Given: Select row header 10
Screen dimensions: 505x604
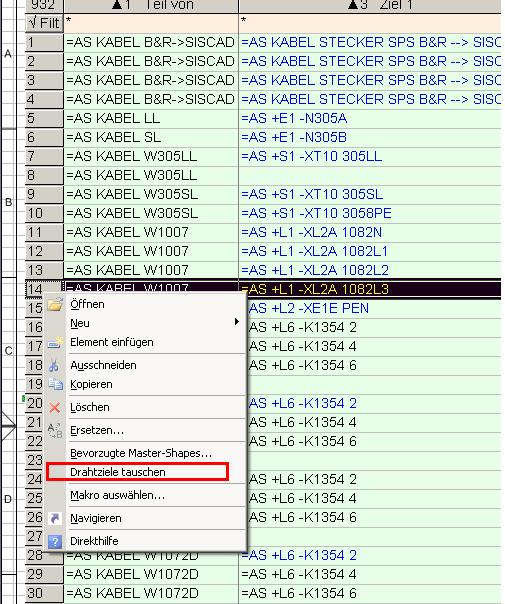Looking at the screenshot, I should pyautogui.click(x=44, y=213).
